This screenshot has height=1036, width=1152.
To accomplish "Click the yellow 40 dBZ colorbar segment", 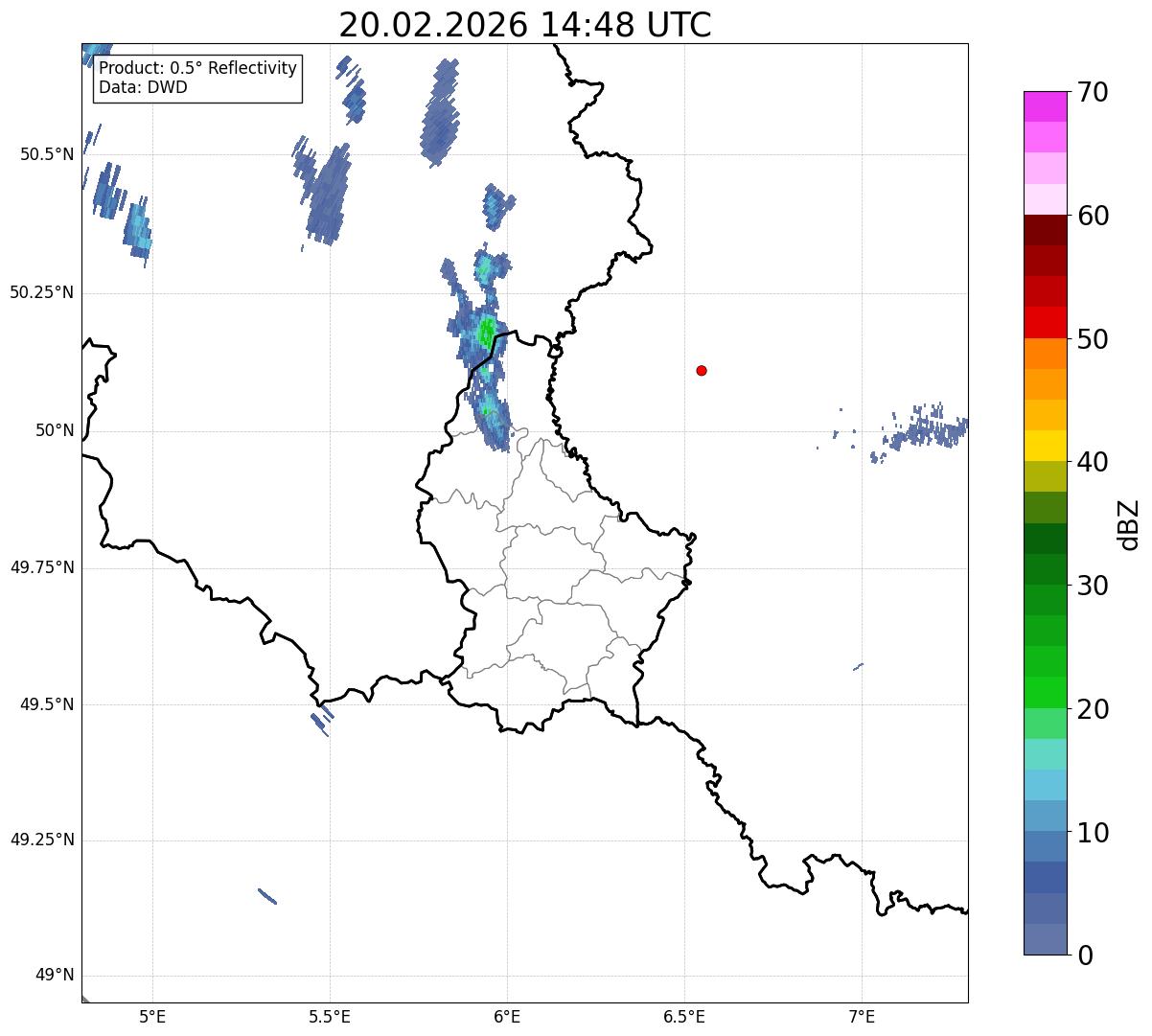I will pyautogui.click(x=1045, y=446).
